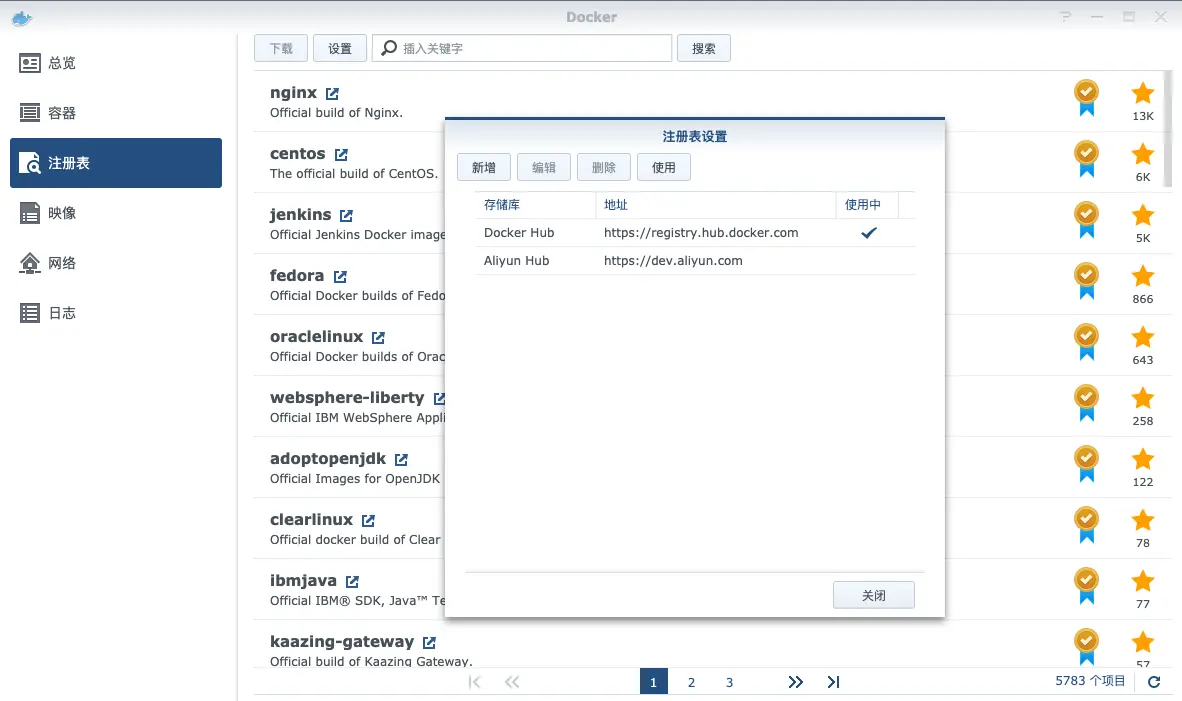Open ibmjava external link icon
Viewport: 1182px width, 701px height.
(352, 582)
